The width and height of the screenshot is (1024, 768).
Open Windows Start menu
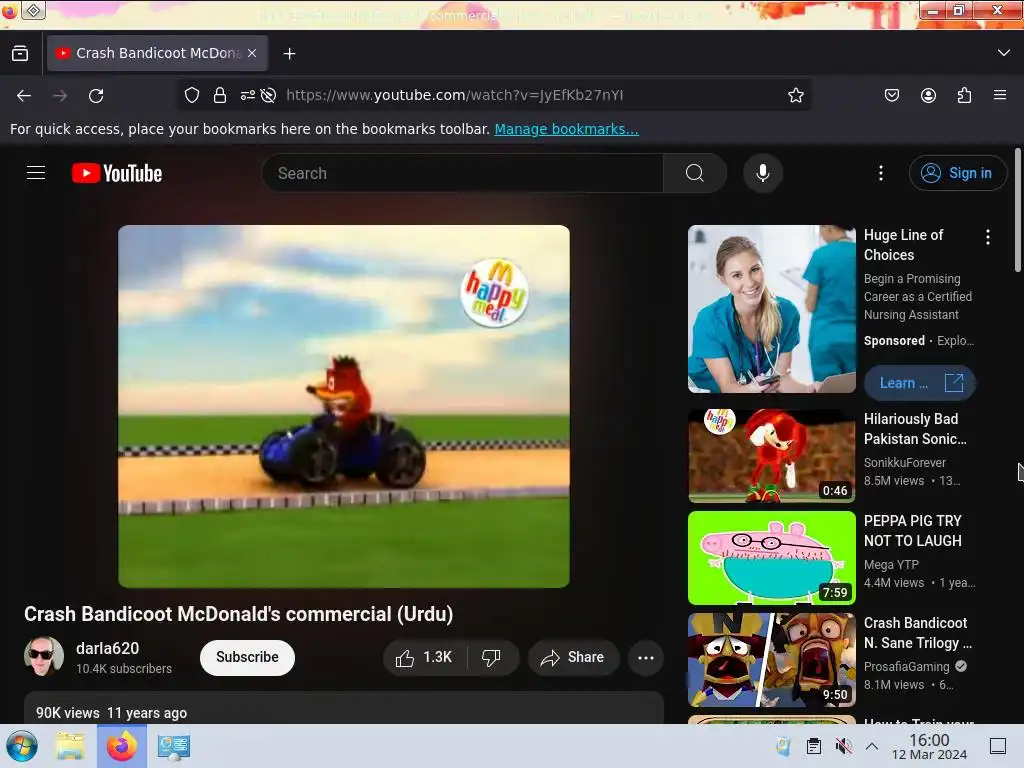click(x=22, y=746)
